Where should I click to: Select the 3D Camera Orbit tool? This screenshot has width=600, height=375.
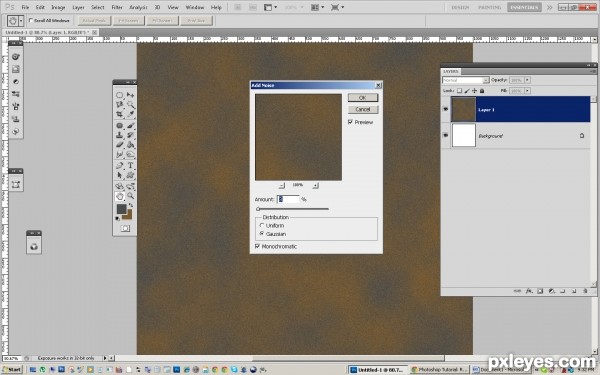[x=130, y=186]
